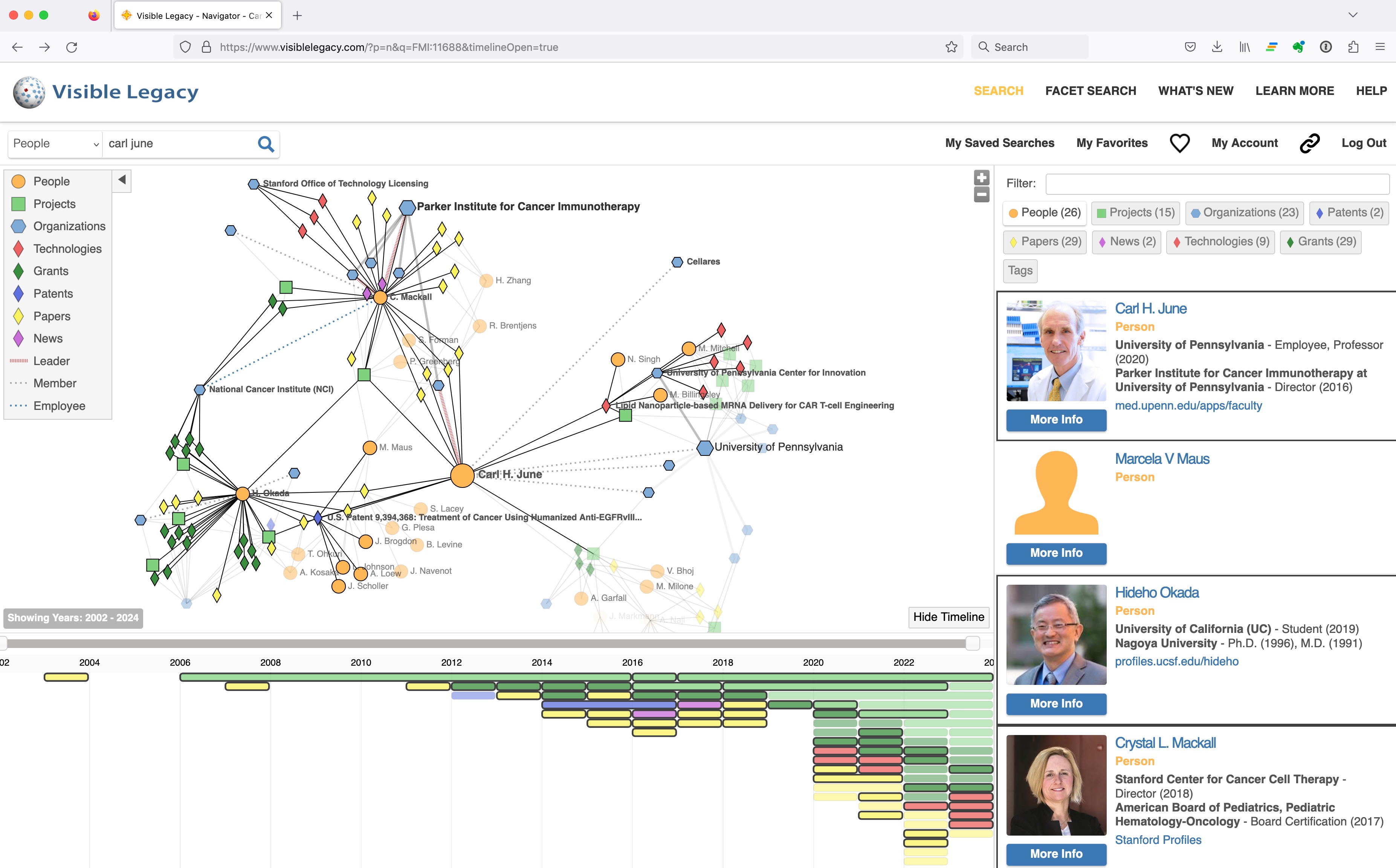Zoom in the graph with plus icon
The height and width of the screenshot is (868, 1396).
[982, 178]
